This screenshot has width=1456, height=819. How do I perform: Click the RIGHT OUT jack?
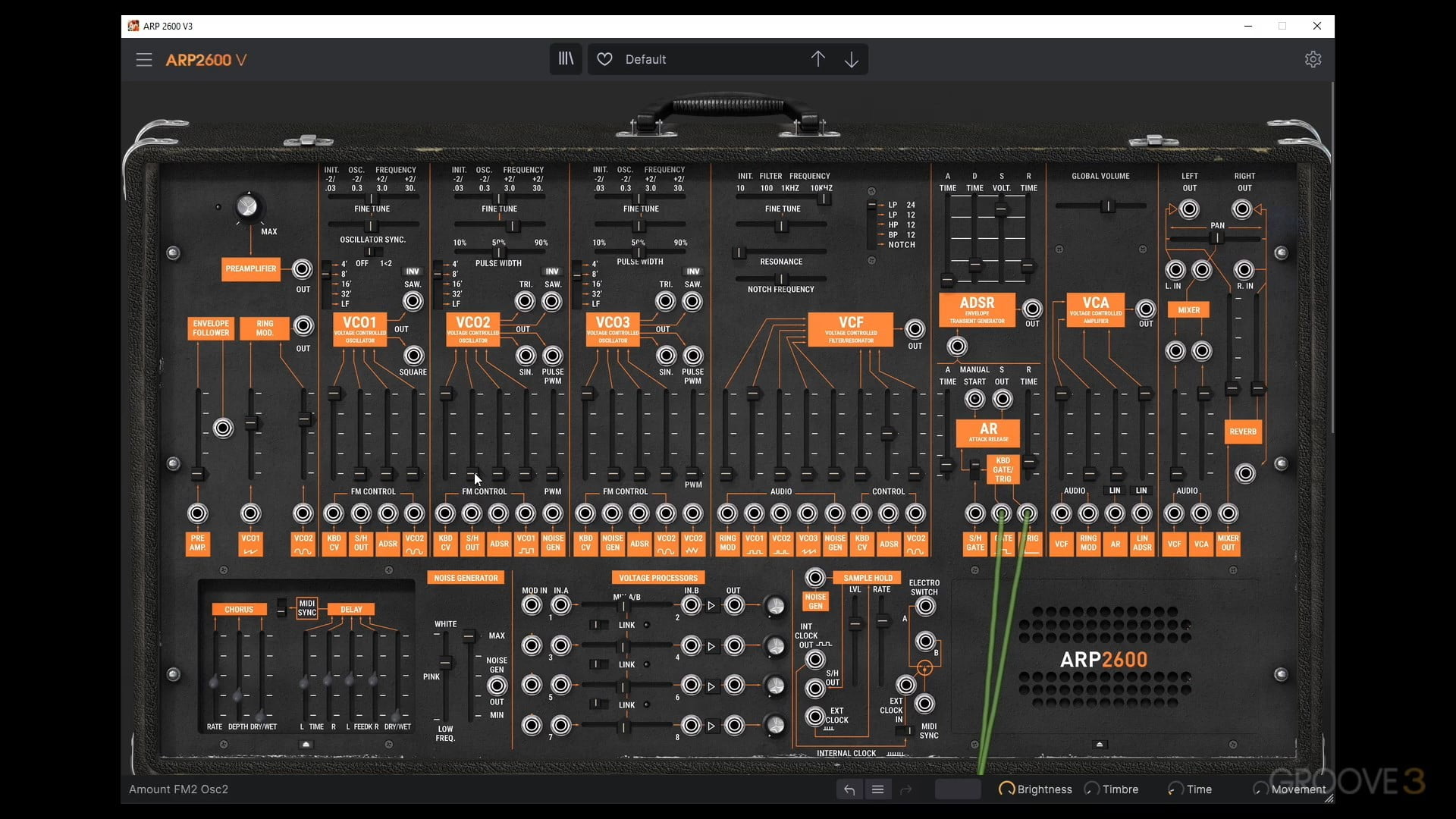tap(1242, 209)
